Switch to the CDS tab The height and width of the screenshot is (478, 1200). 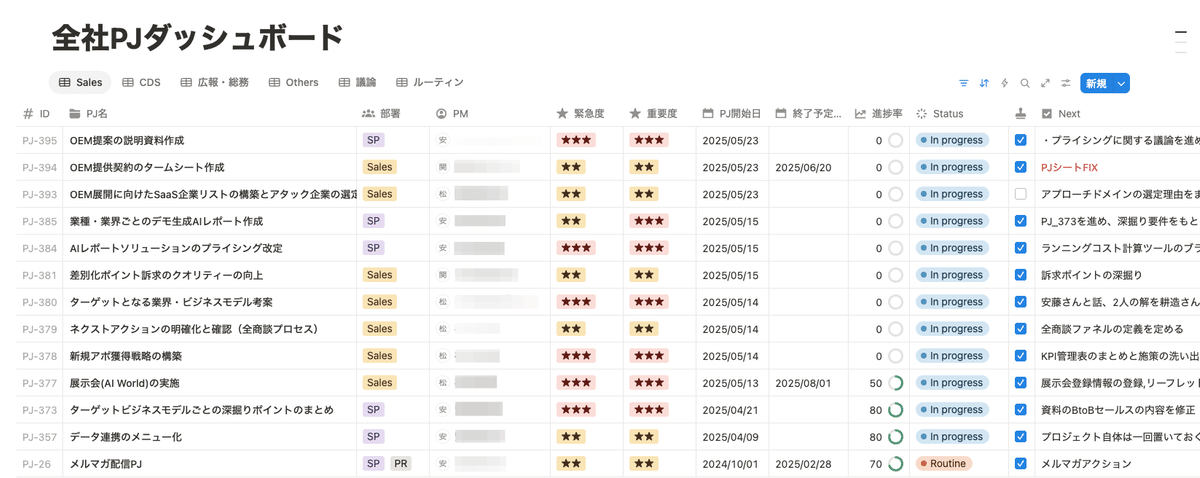point(141,83)
